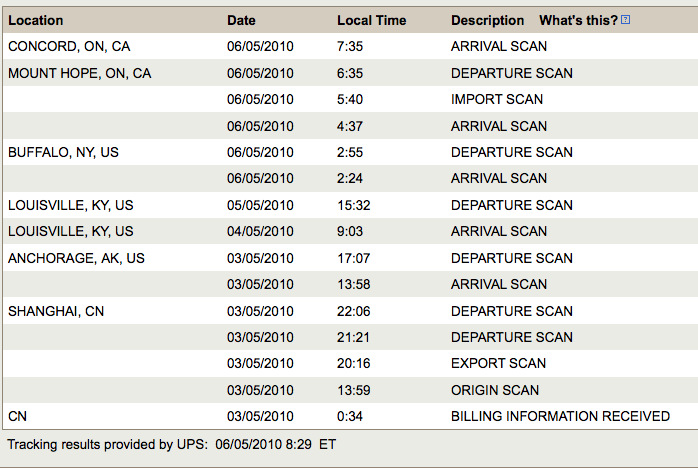
Task: Click the LOUISVILLE row dated 05/05/2010
Action: pyautogui.click(x=350, y=205)
